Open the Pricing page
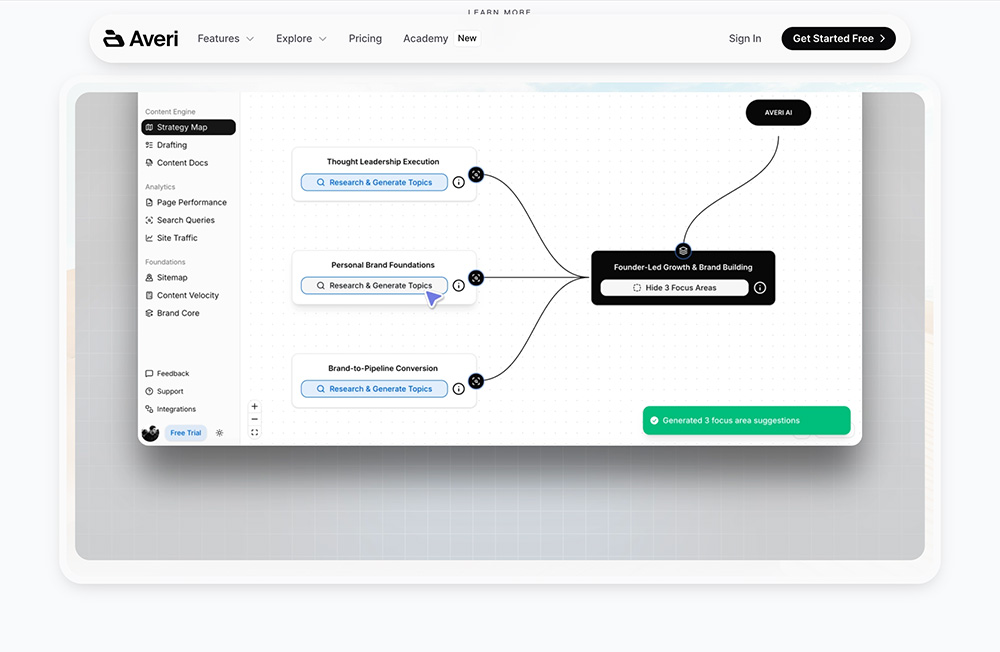This screenshot has width=1000, height=652. coord(365,38)
